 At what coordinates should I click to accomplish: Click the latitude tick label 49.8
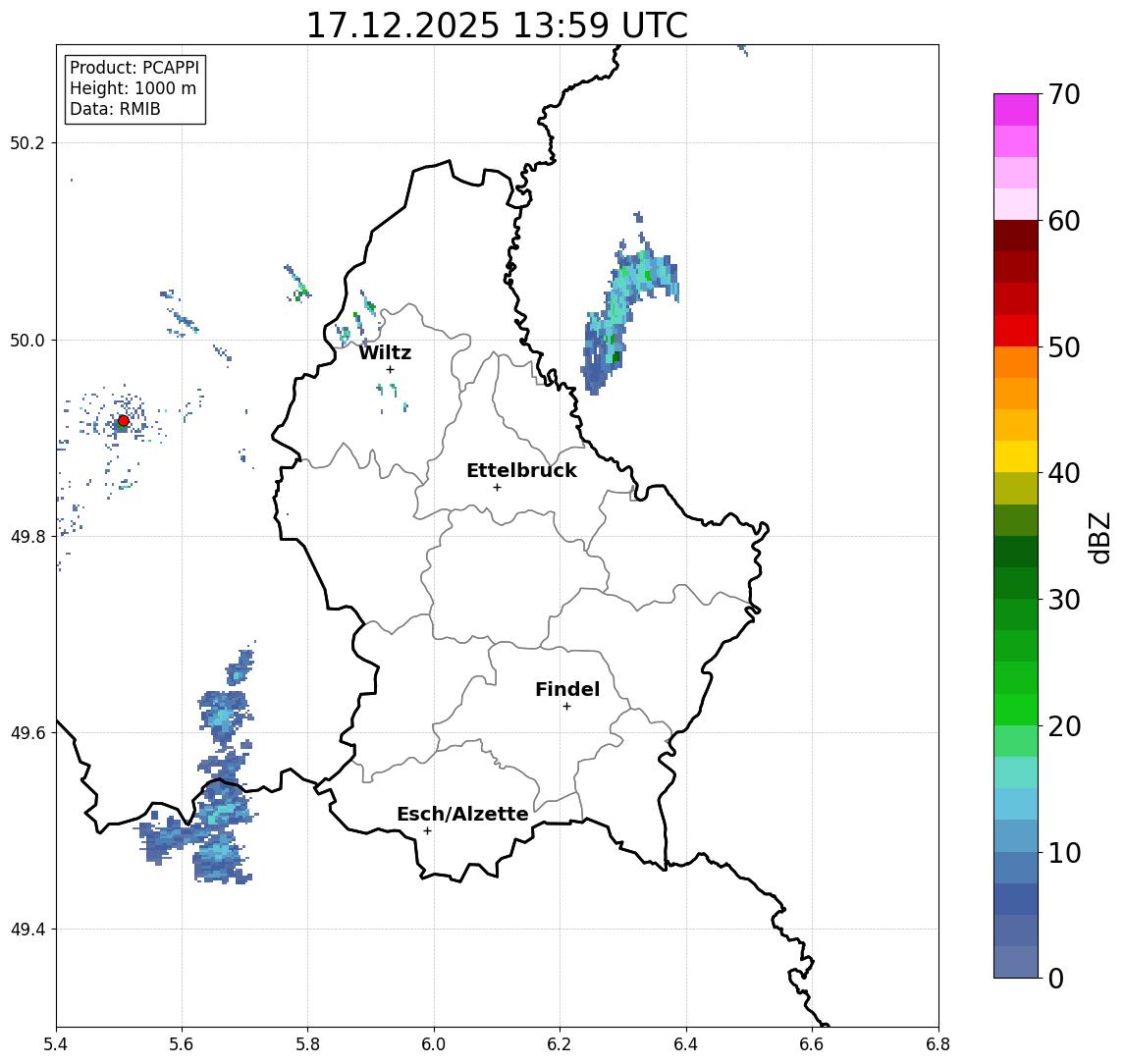click(27, 536)
